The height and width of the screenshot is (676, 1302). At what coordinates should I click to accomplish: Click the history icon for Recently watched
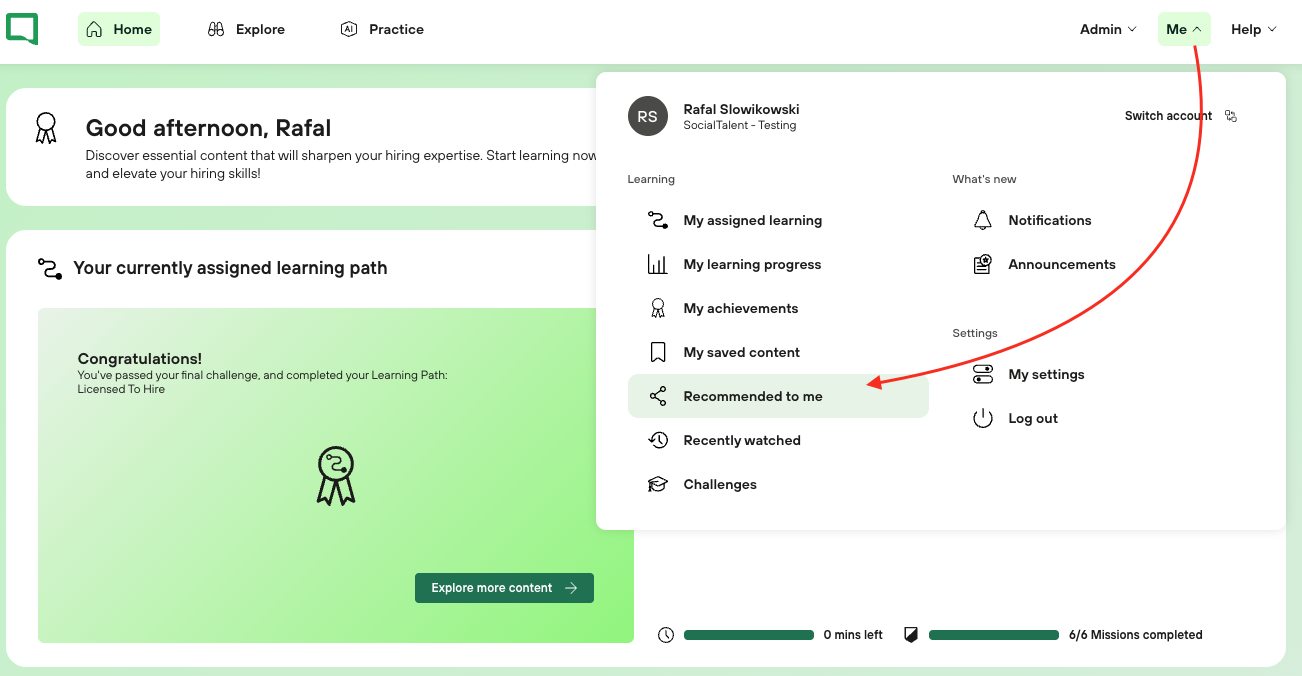(657, 440)
